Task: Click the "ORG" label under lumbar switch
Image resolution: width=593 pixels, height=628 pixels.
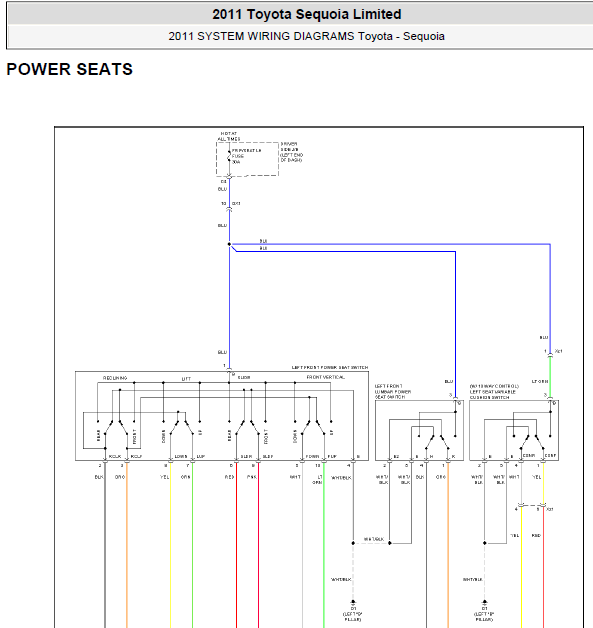Action: tap(441, 477)
